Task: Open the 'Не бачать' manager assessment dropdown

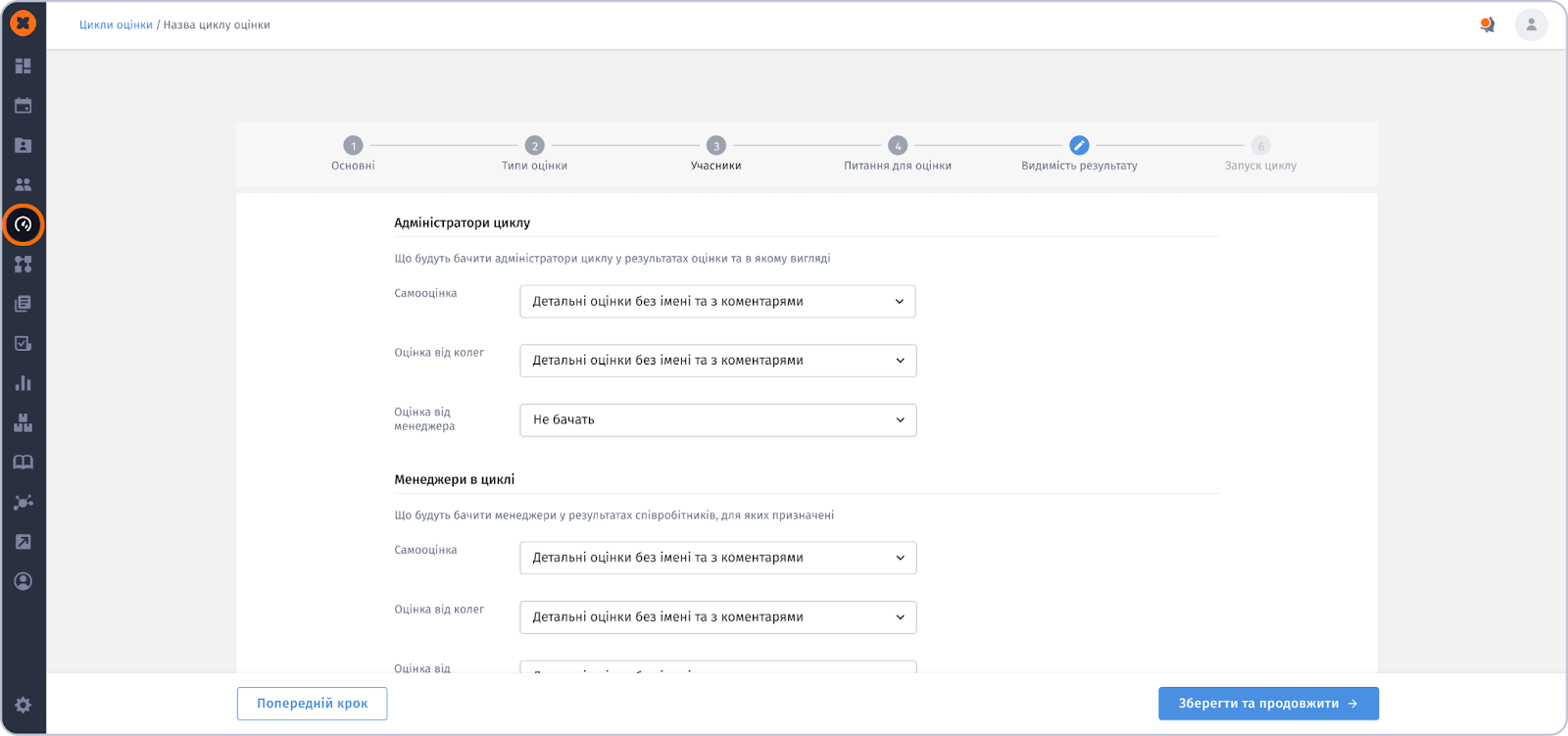Action: point(717,420)
